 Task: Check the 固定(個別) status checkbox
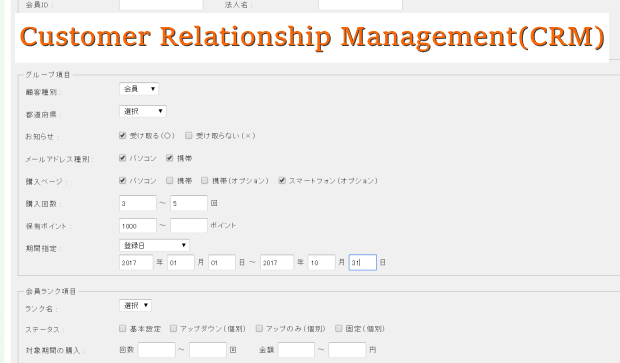pyautogui.click(x=338, y=329)
